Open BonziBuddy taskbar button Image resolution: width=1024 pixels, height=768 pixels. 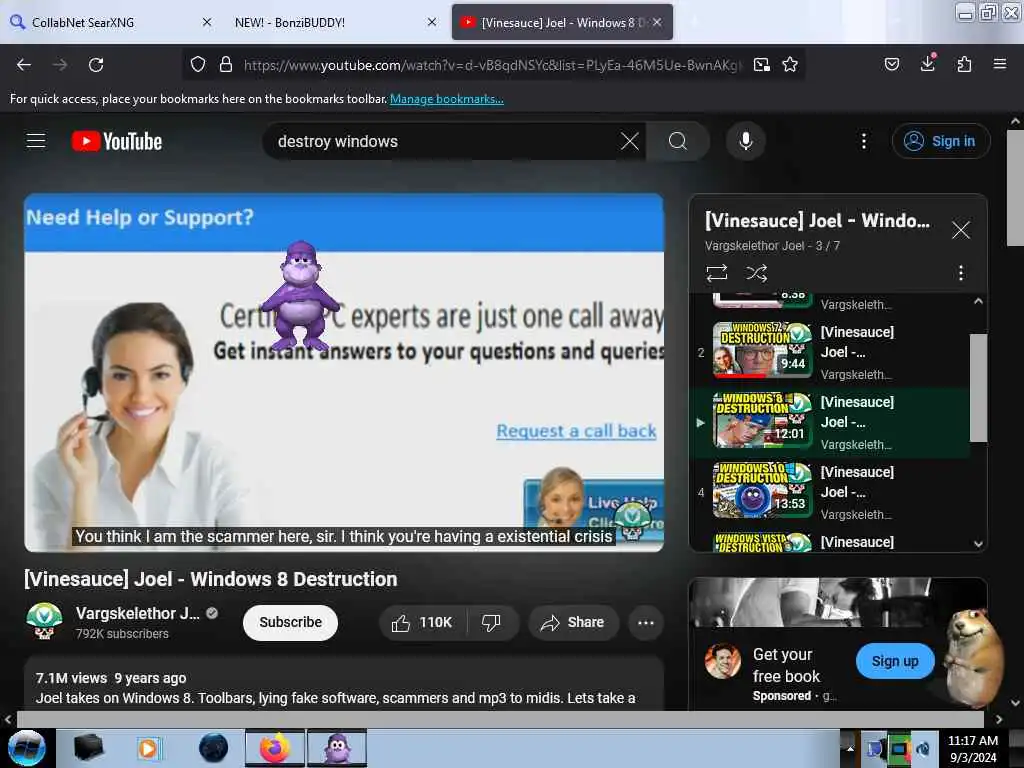[x=337, y=747]
